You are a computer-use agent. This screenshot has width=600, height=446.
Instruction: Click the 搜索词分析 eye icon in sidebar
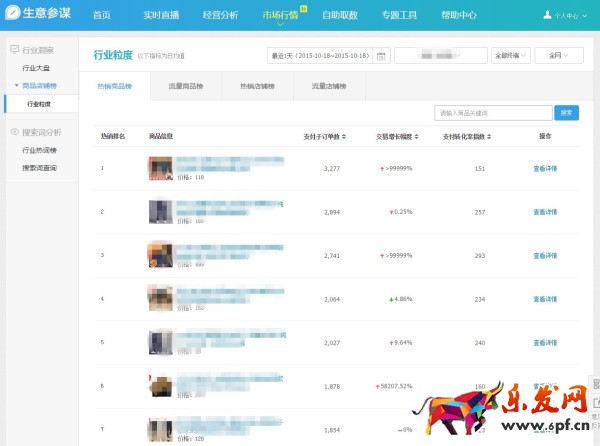(x=13, y=132)
